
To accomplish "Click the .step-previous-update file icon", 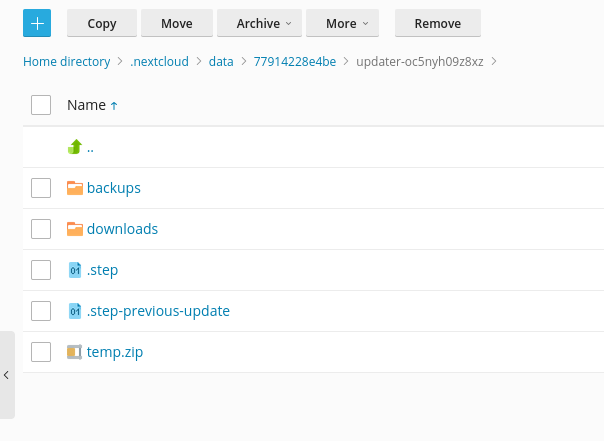I will tap(74, 311).
